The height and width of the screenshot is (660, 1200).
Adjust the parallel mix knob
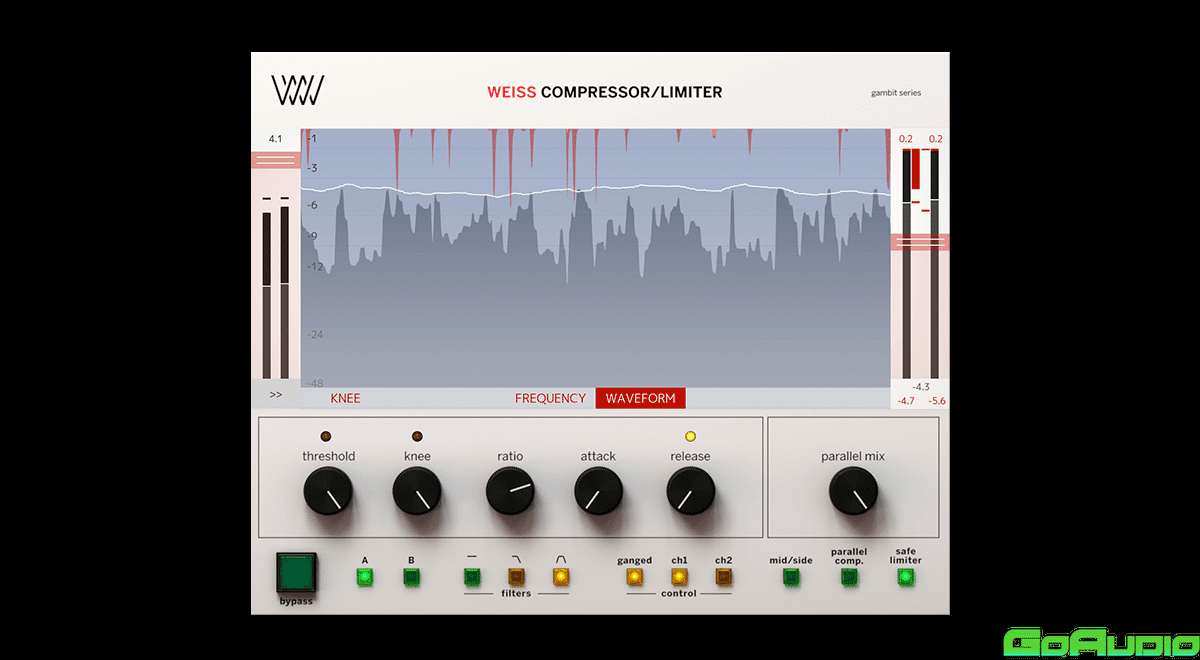852,492
